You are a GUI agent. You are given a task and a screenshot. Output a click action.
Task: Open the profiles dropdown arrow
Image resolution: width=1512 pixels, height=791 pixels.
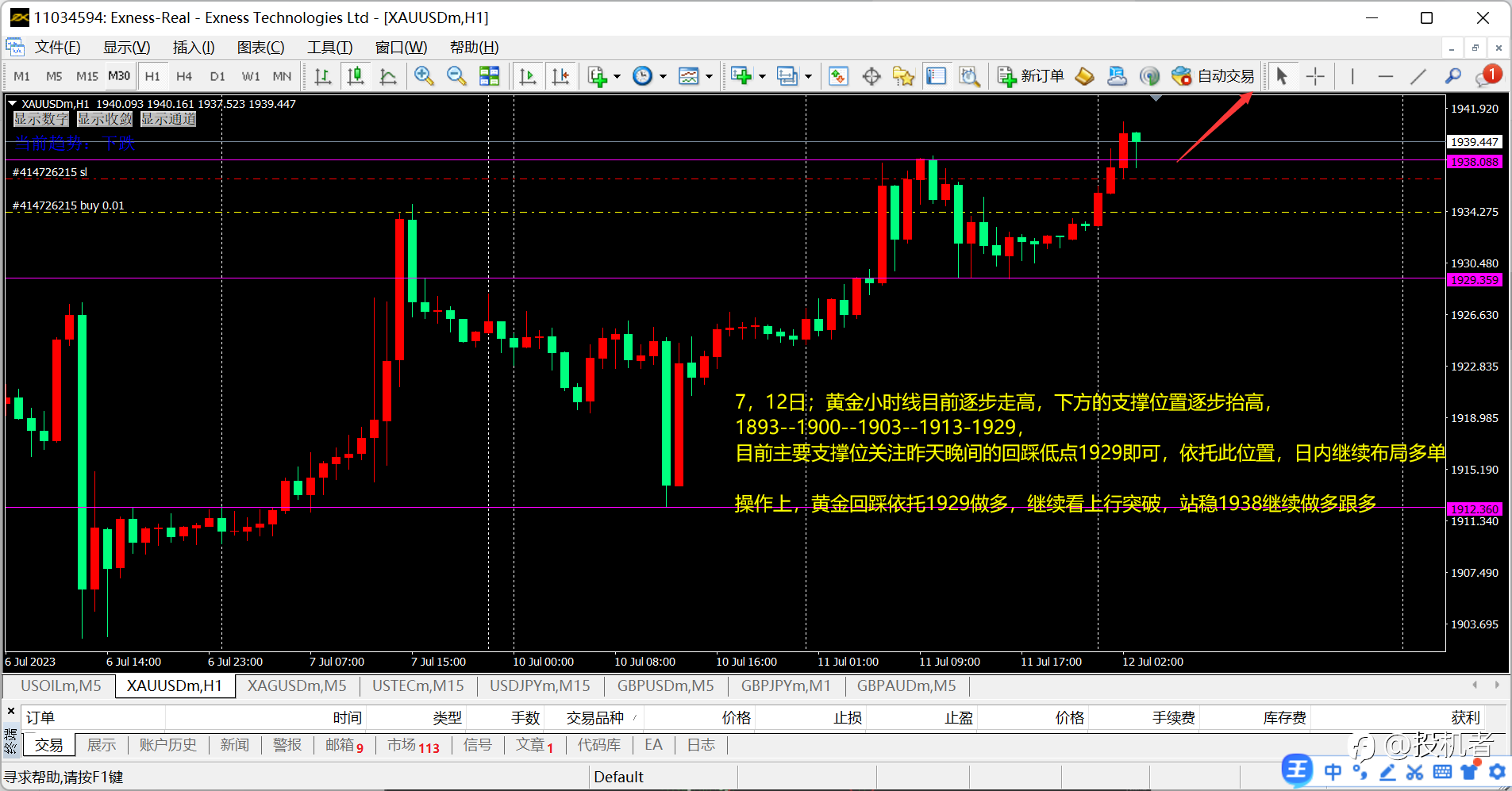tap(808, 77)
